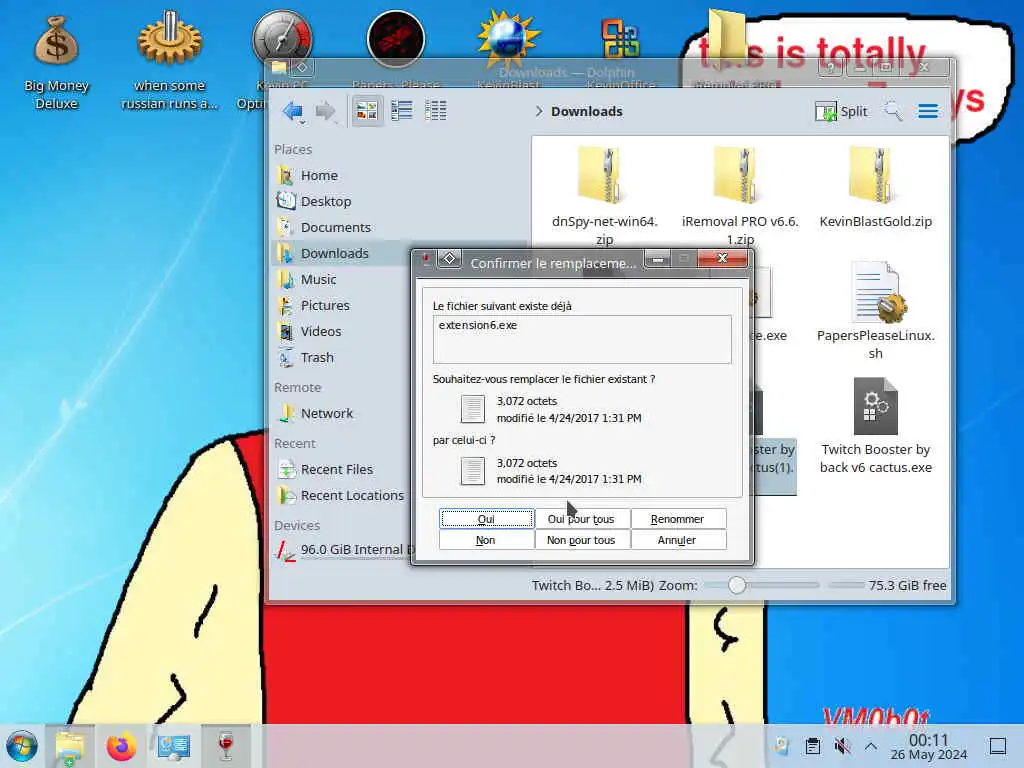Switch to icons view mode

[367, 111]
